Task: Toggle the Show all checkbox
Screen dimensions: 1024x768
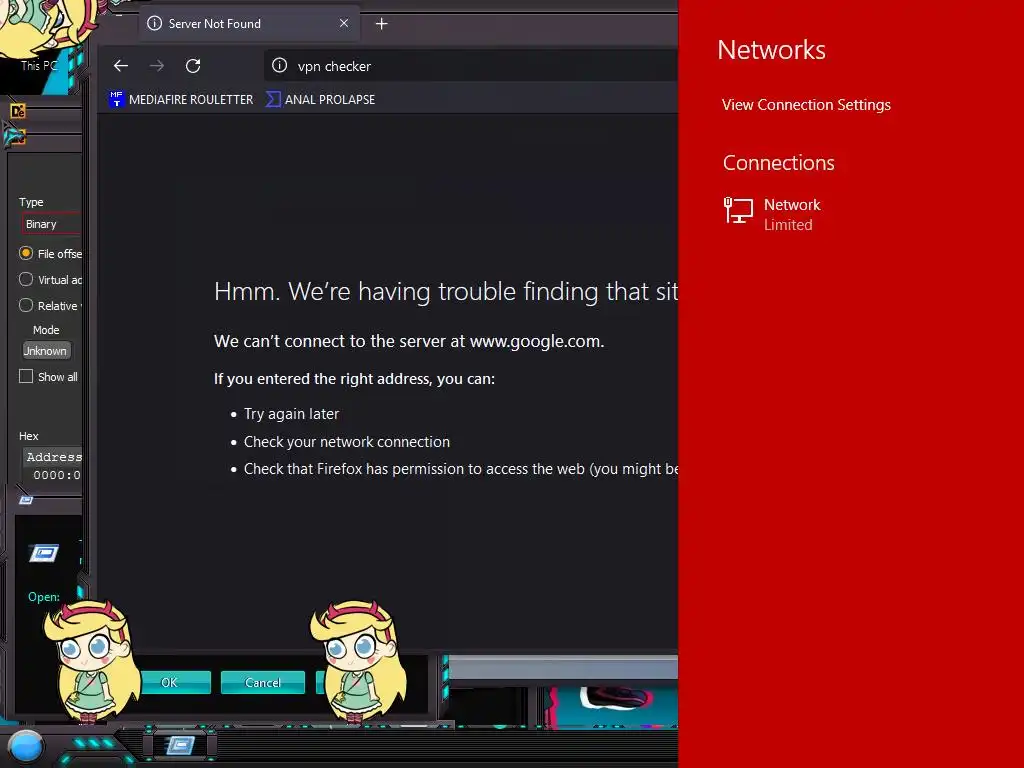Action: pos(26,376)
